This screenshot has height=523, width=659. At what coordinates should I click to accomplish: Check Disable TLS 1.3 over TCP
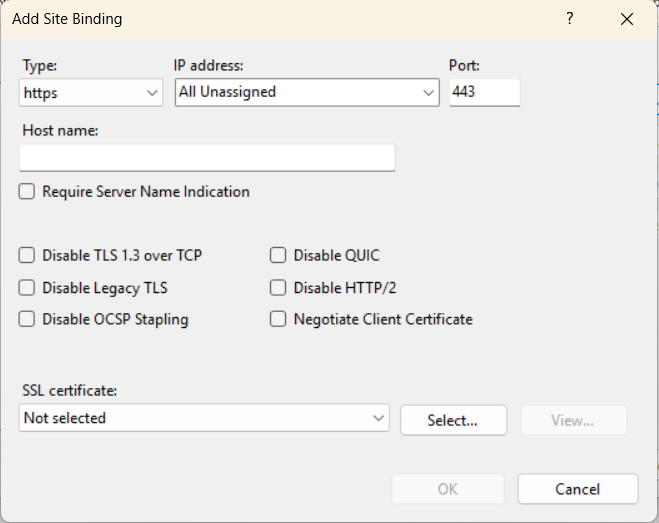(x=27, y=256)
